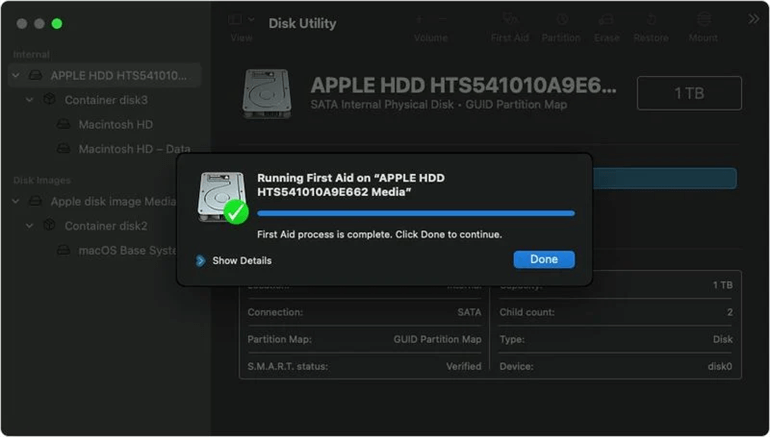Collapse the APPLE HDD sidebar chevron

click(x=16, y=75)
